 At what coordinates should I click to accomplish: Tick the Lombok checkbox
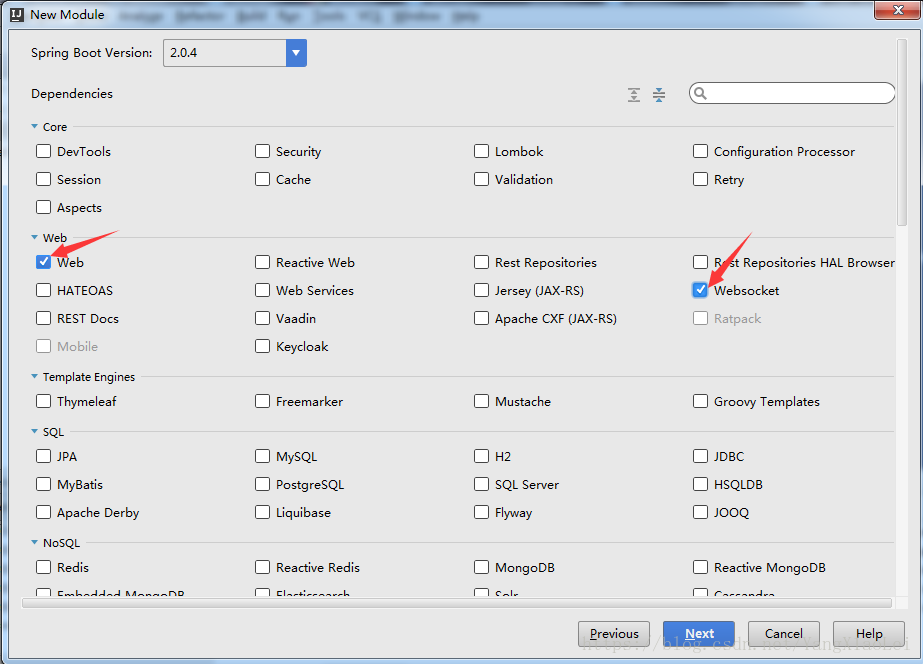[482, 151]
